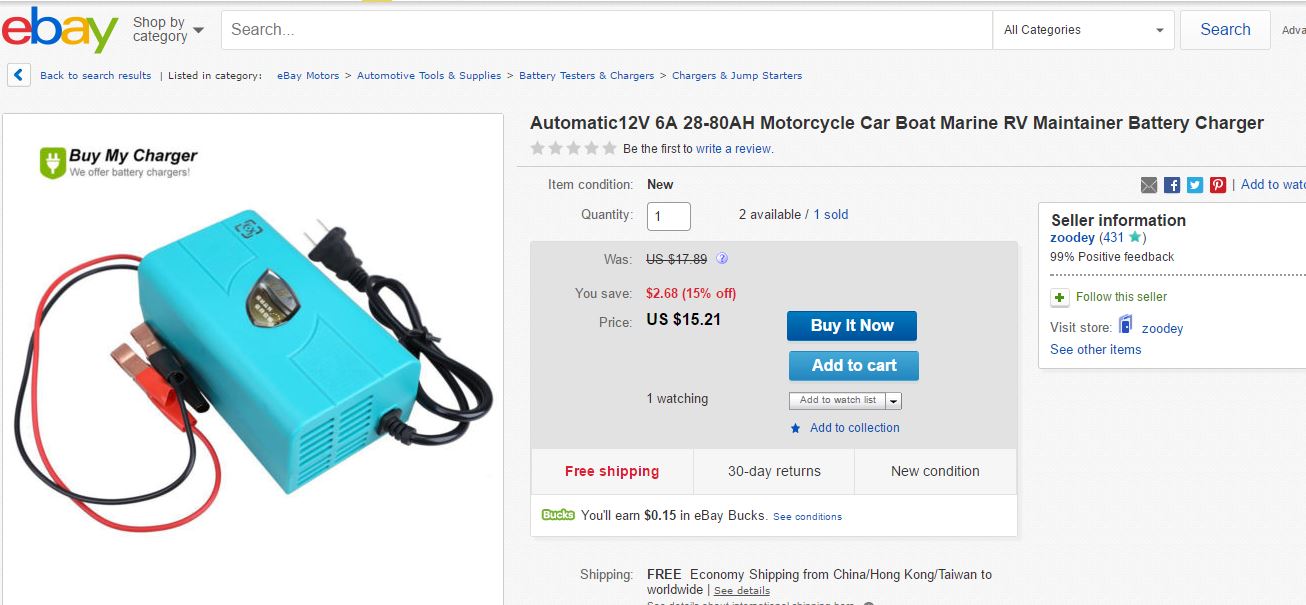Image resolution: width=1306 pixels, height=605 pixels.
Task: Click the star icon for Add to collection
Action: pos(796,428)
